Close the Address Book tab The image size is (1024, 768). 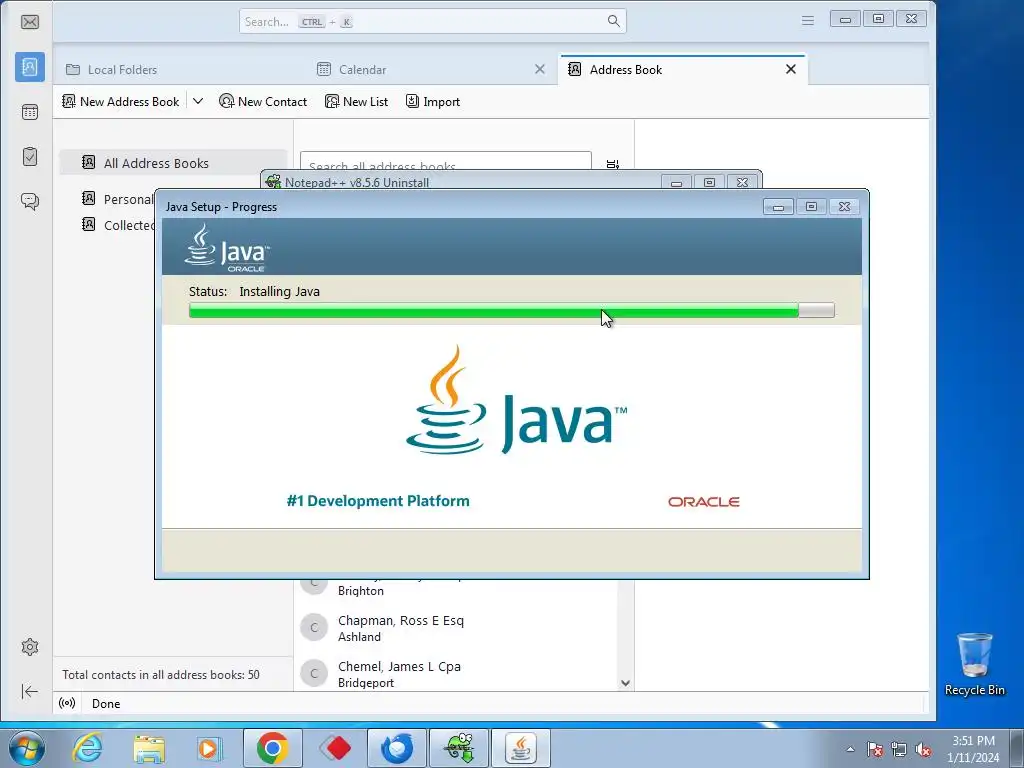point(791,69)
